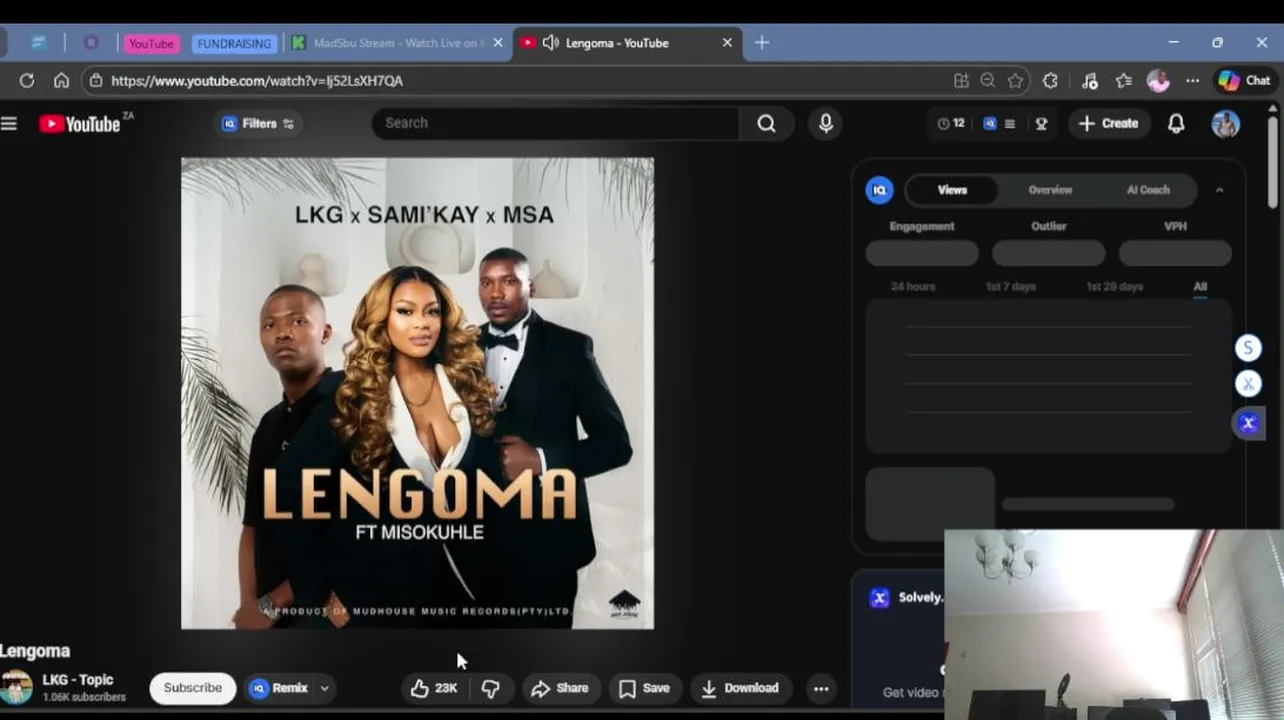Click the 1.06K subscribers text
1284x720 pixels.
[84, 697]
